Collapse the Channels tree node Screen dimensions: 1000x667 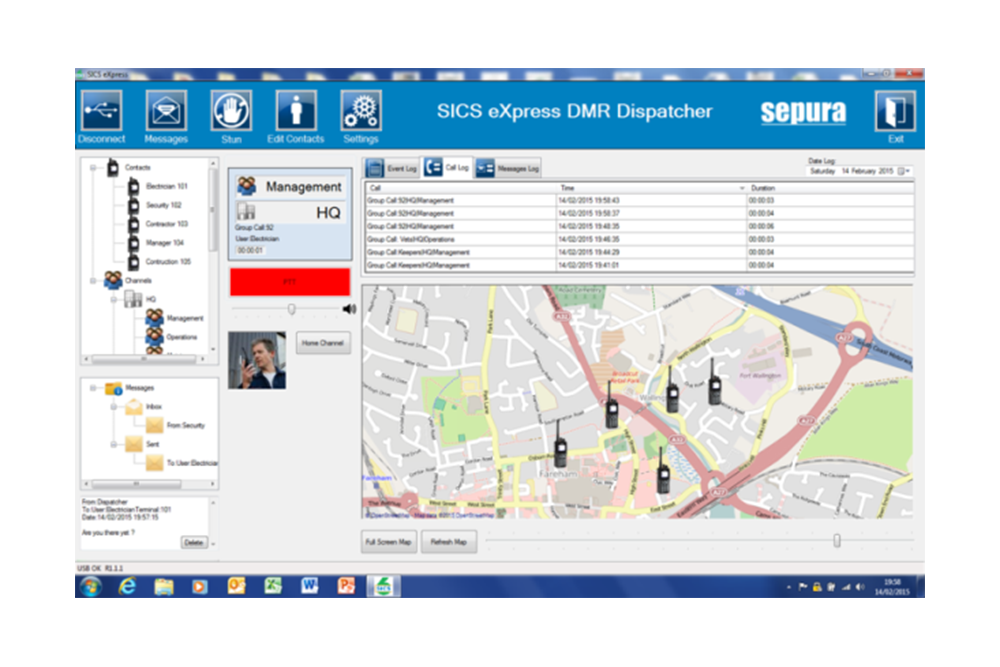[x=93, y=281]
